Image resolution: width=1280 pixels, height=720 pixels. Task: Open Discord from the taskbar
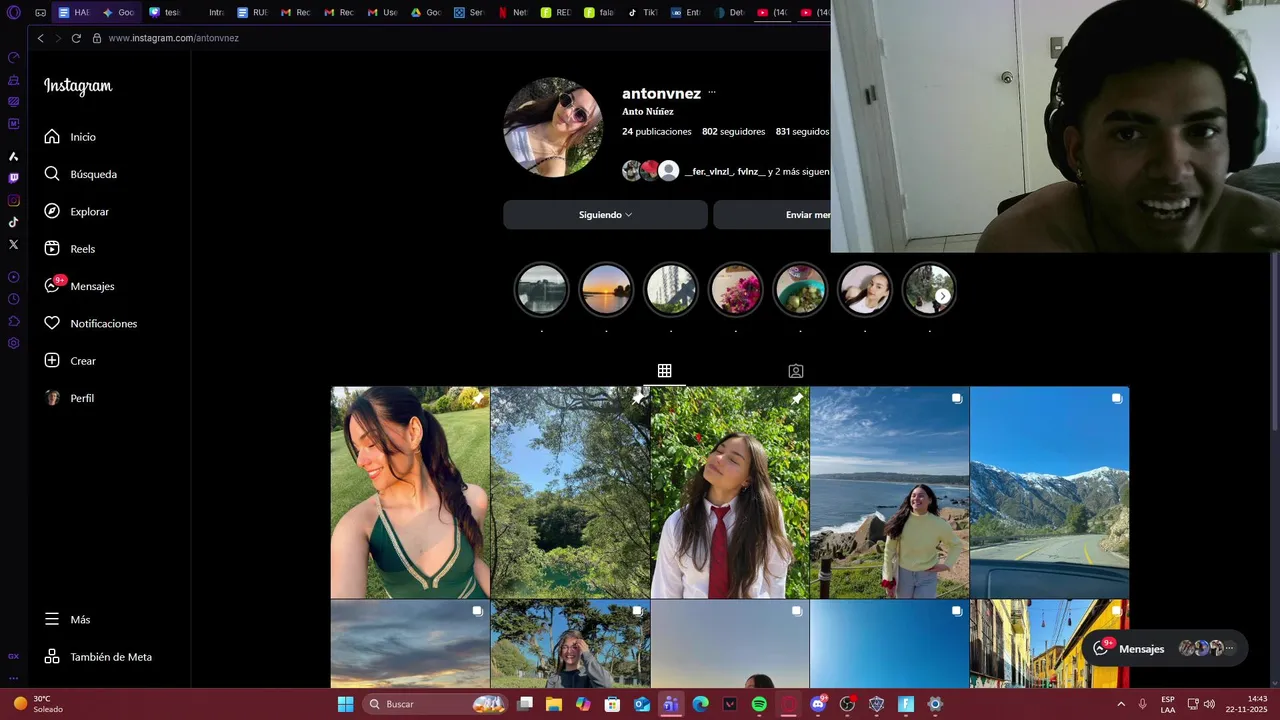[818, 704]
